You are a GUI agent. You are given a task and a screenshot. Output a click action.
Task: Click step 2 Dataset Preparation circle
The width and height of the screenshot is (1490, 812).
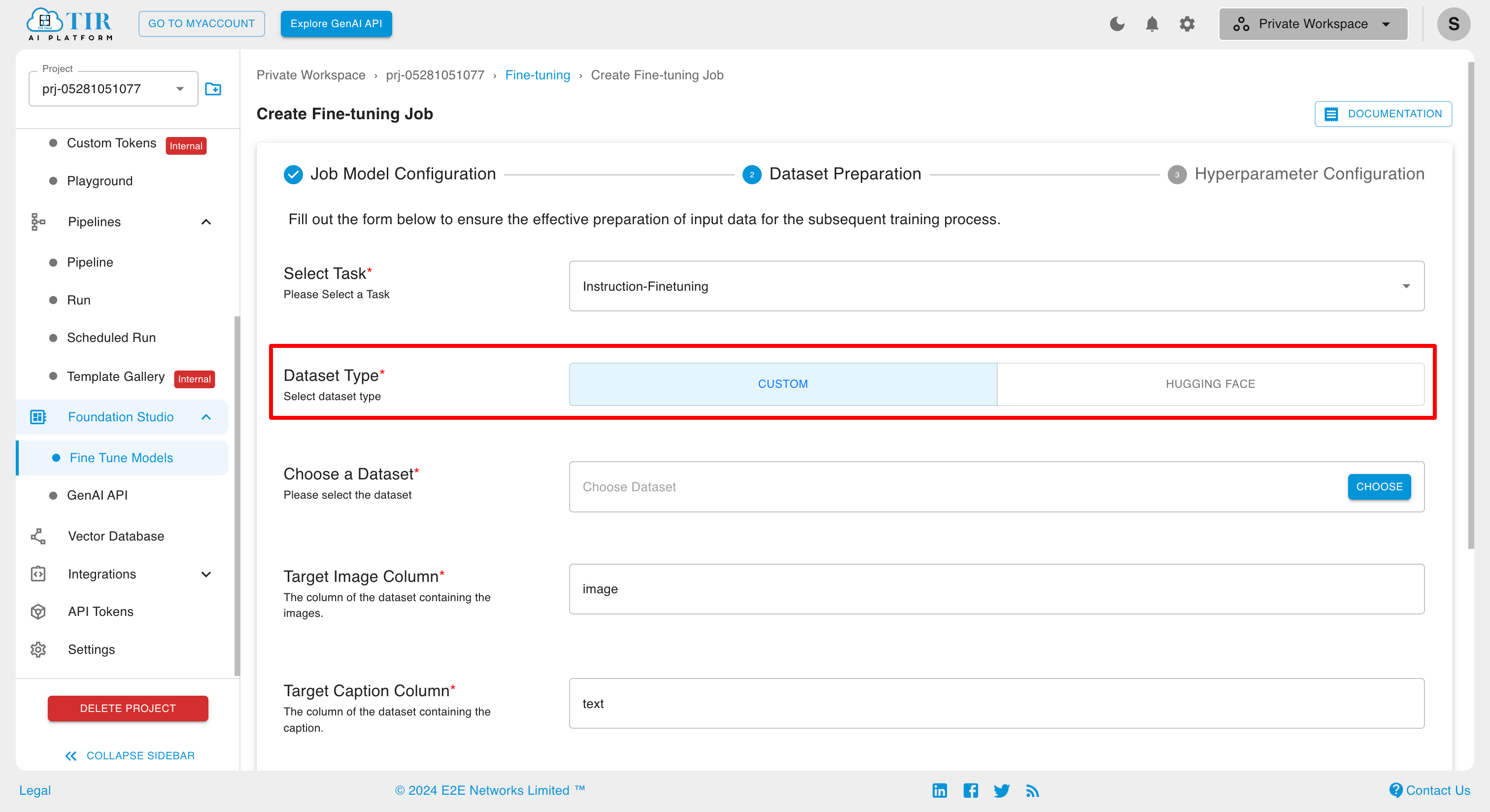751,174
